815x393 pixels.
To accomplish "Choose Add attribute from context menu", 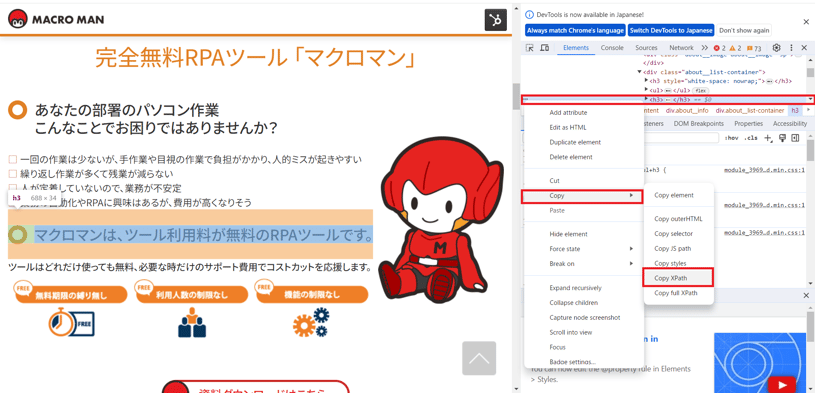I will pyautogui.click(x=584, y=113).
